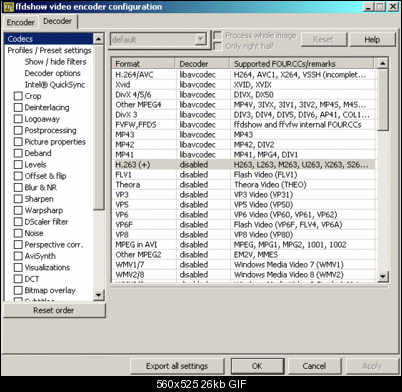Toggle the Perspective corr. checkbox
Screen dimensions: 402x392
point(18,244)
